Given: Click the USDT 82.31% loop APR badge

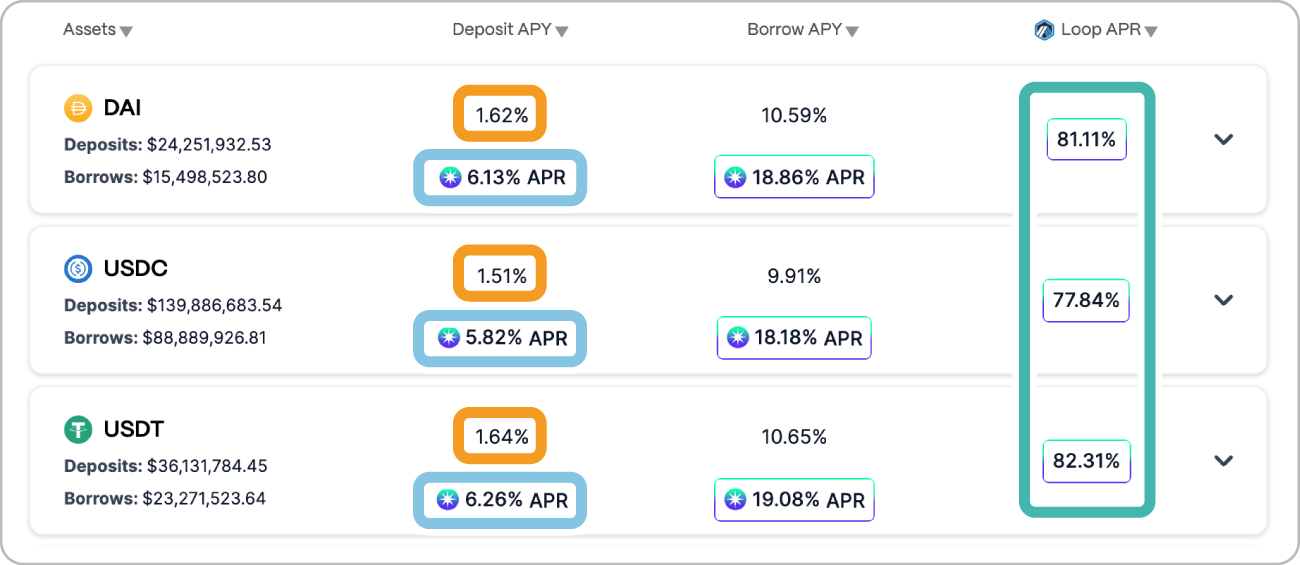Looking at the screenshot, I should point(1086,461).
